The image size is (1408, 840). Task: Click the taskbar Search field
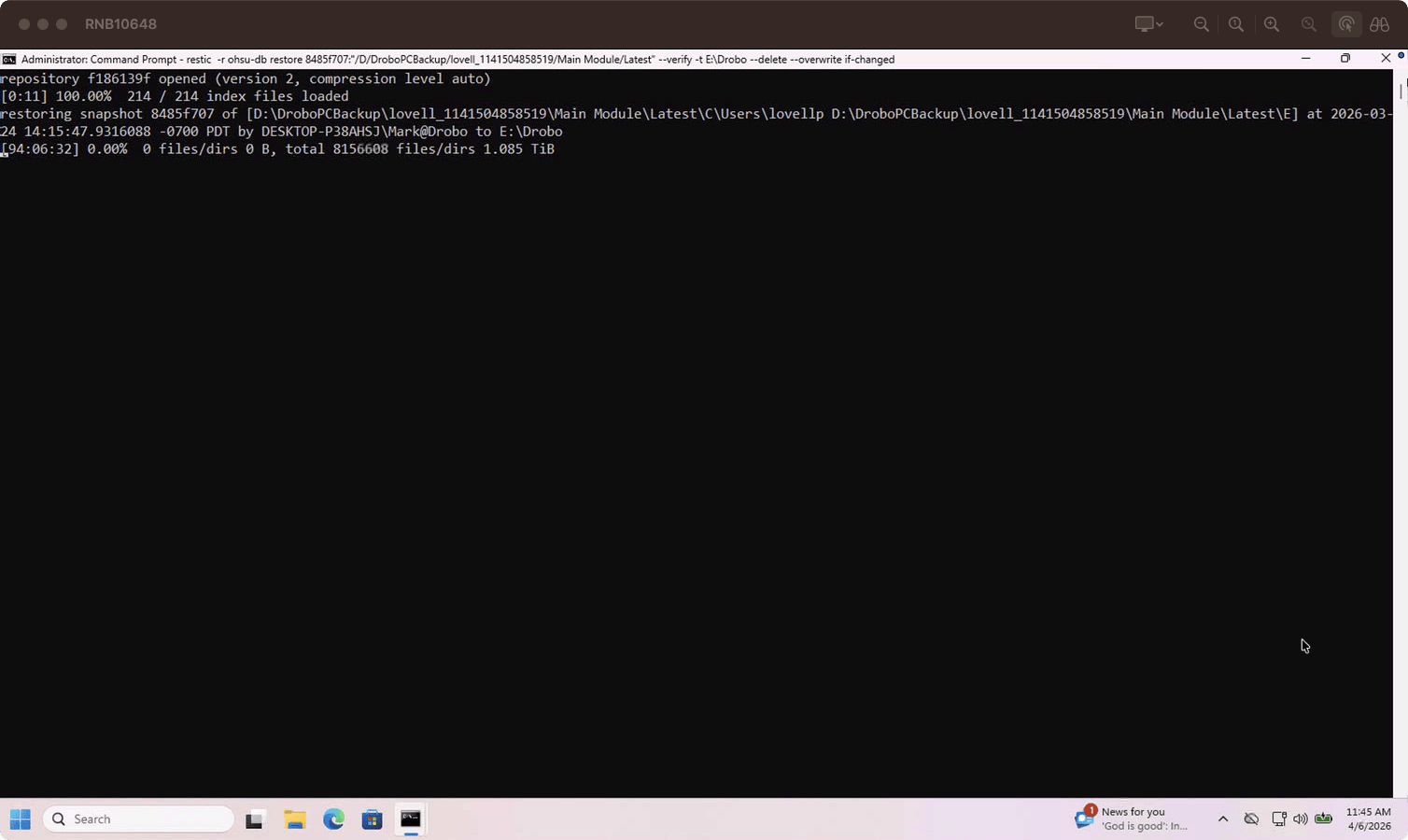pyautogui.click(x=138, y=819)
